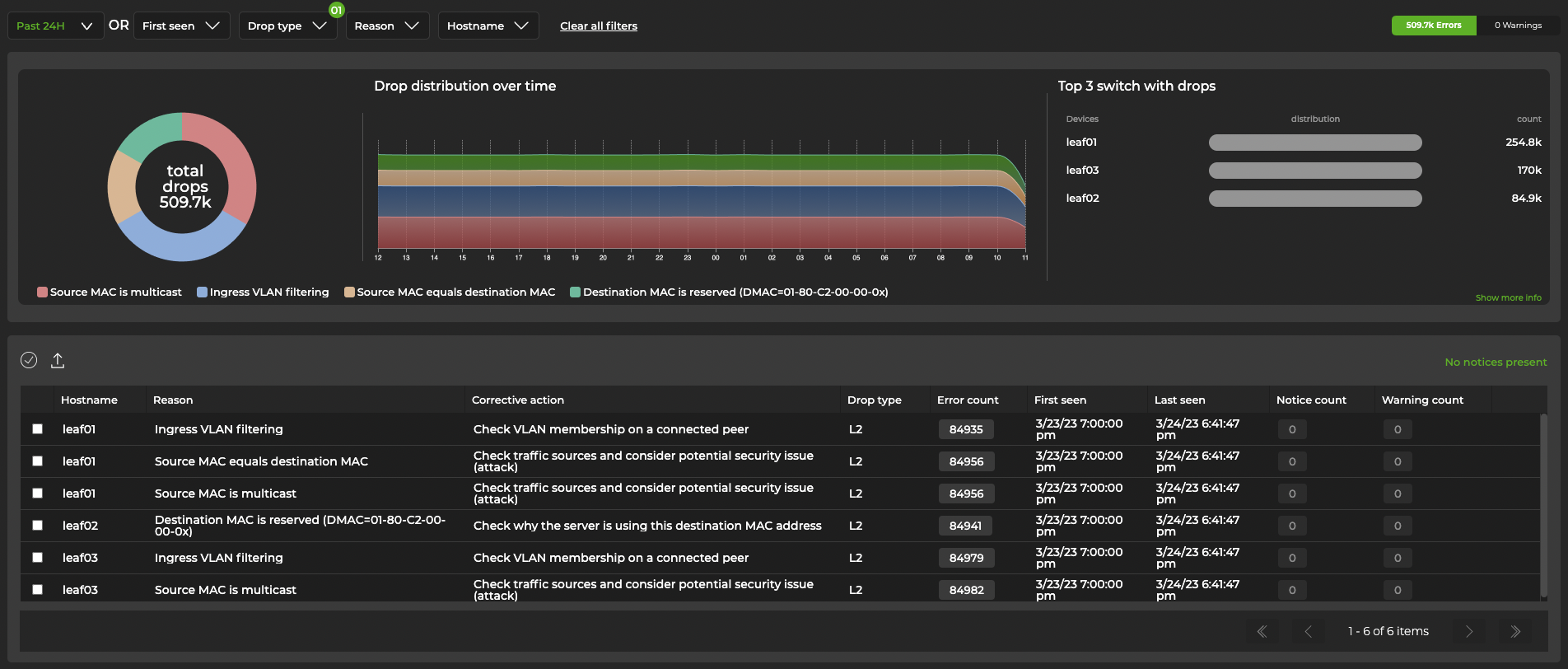The image size is (1568, 669).
Task: Toggle the Ingress VLAN filtering legend swatch
Action: point(202,292)
